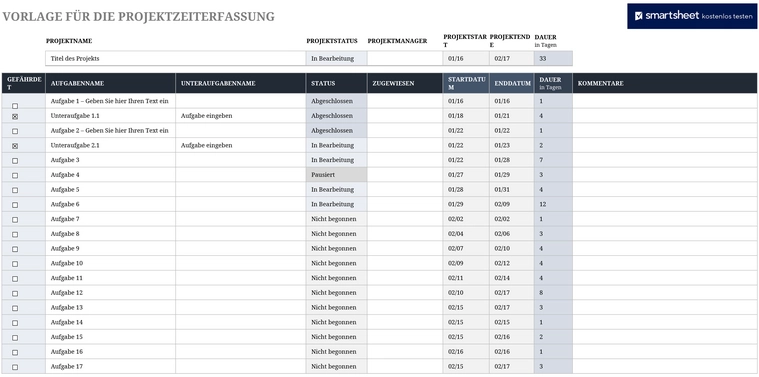
Task: Open the Projektstatus In Bearbeitung cell
Action: (336, 59)
